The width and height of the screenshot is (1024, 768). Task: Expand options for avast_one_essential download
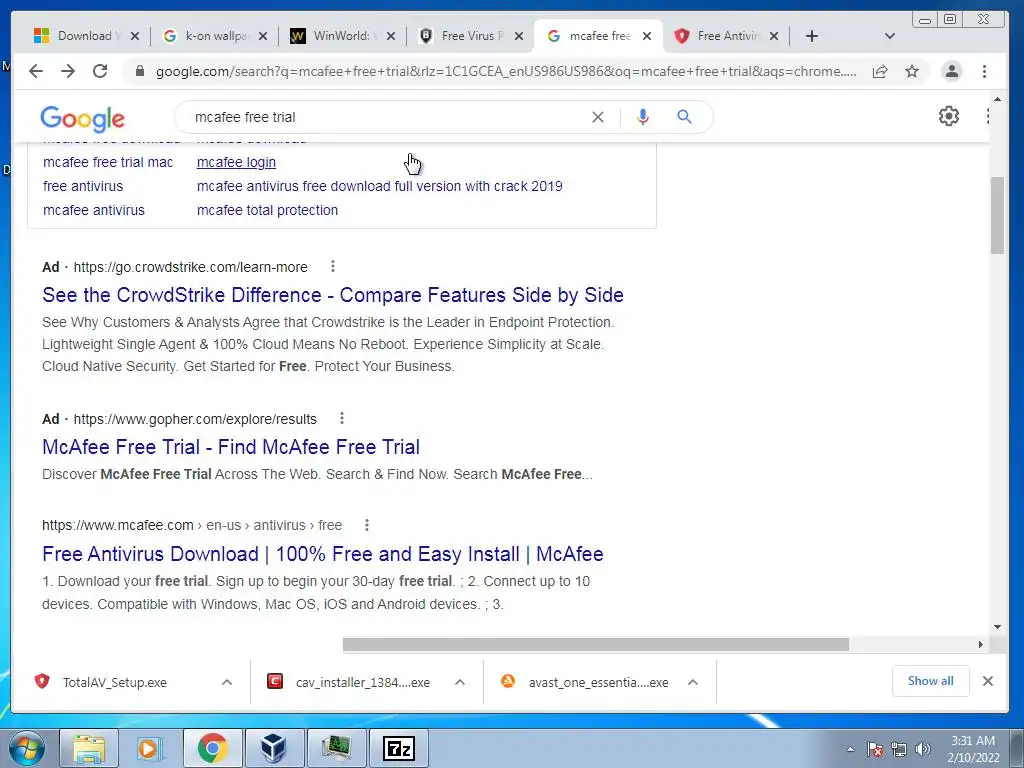[693, 682]
